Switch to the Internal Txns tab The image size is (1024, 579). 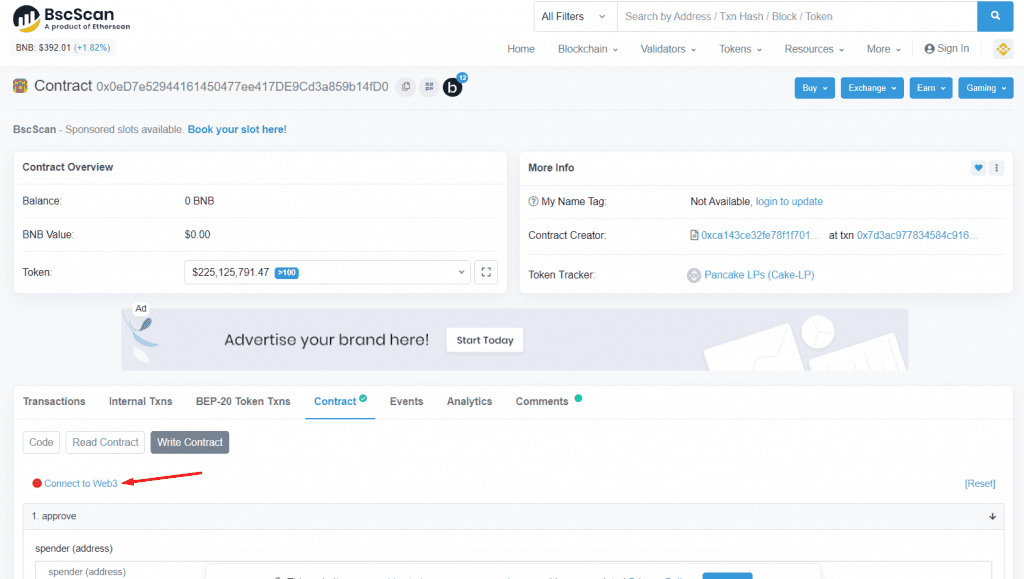point(140,401)
